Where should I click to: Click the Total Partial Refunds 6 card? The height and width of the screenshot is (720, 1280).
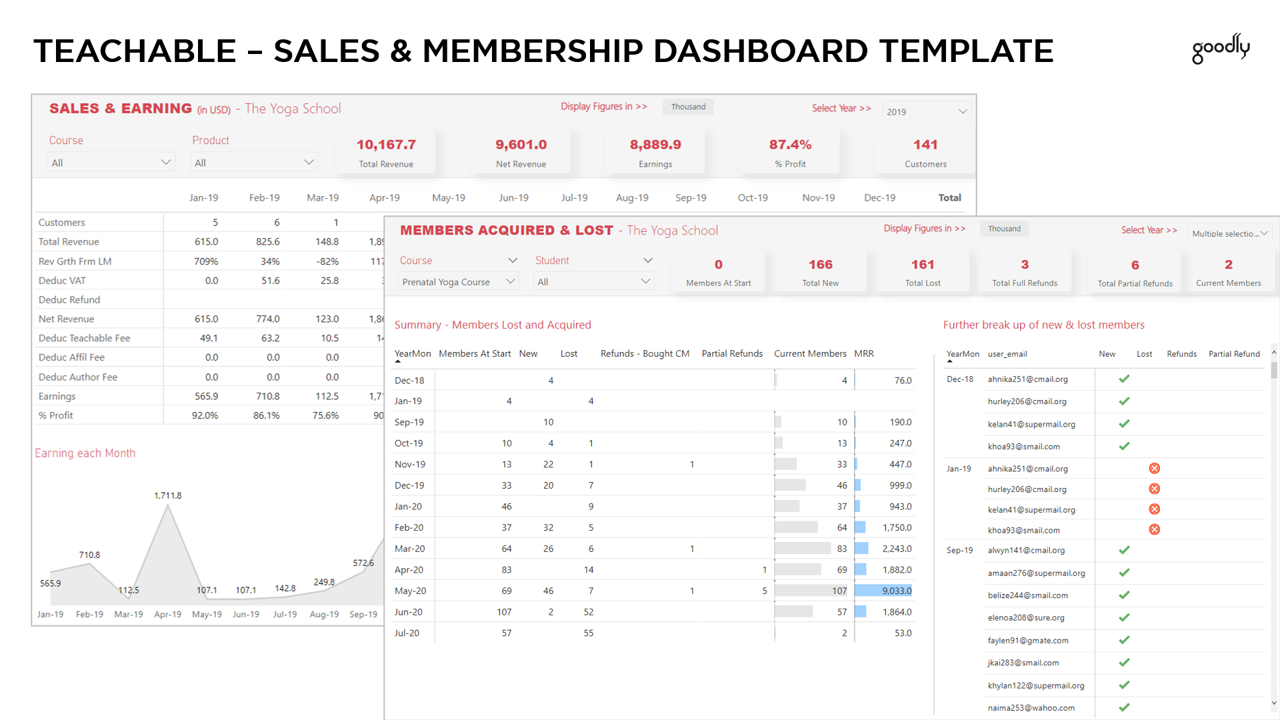click(x=1135, y=272)
